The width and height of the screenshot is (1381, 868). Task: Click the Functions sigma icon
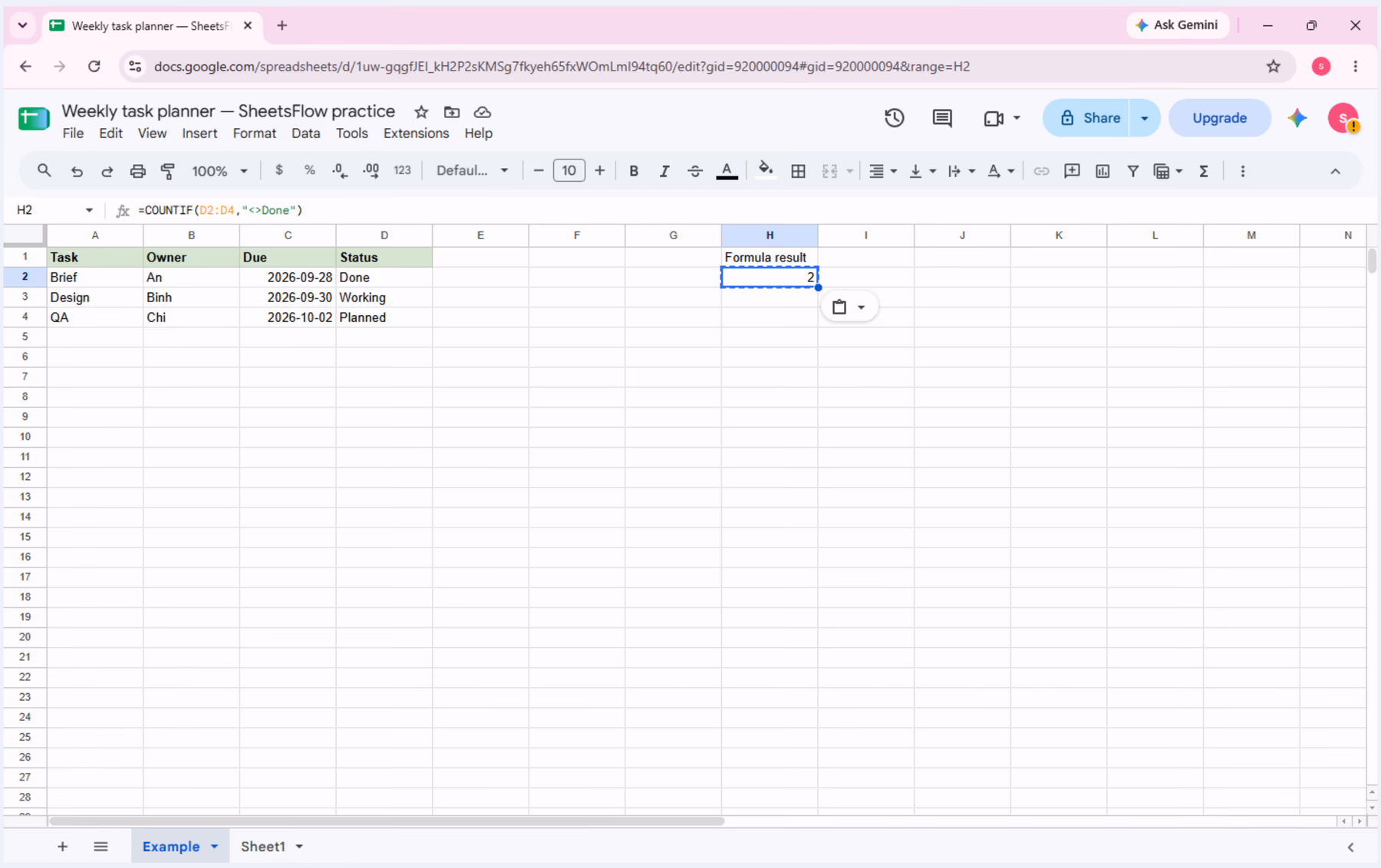[1204, 171]
